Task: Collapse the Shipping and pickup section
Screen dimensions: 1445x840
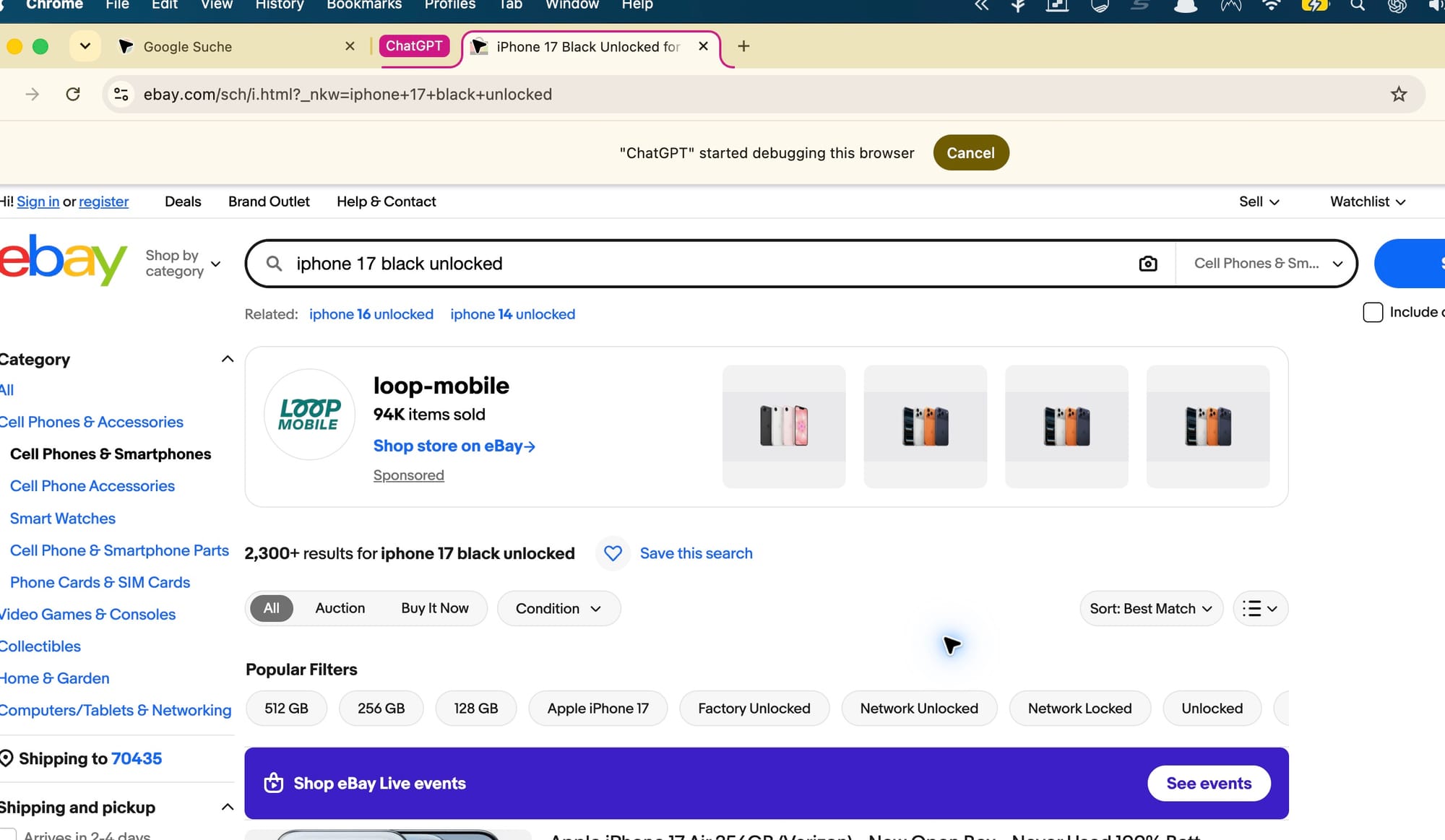Action: 228,807
